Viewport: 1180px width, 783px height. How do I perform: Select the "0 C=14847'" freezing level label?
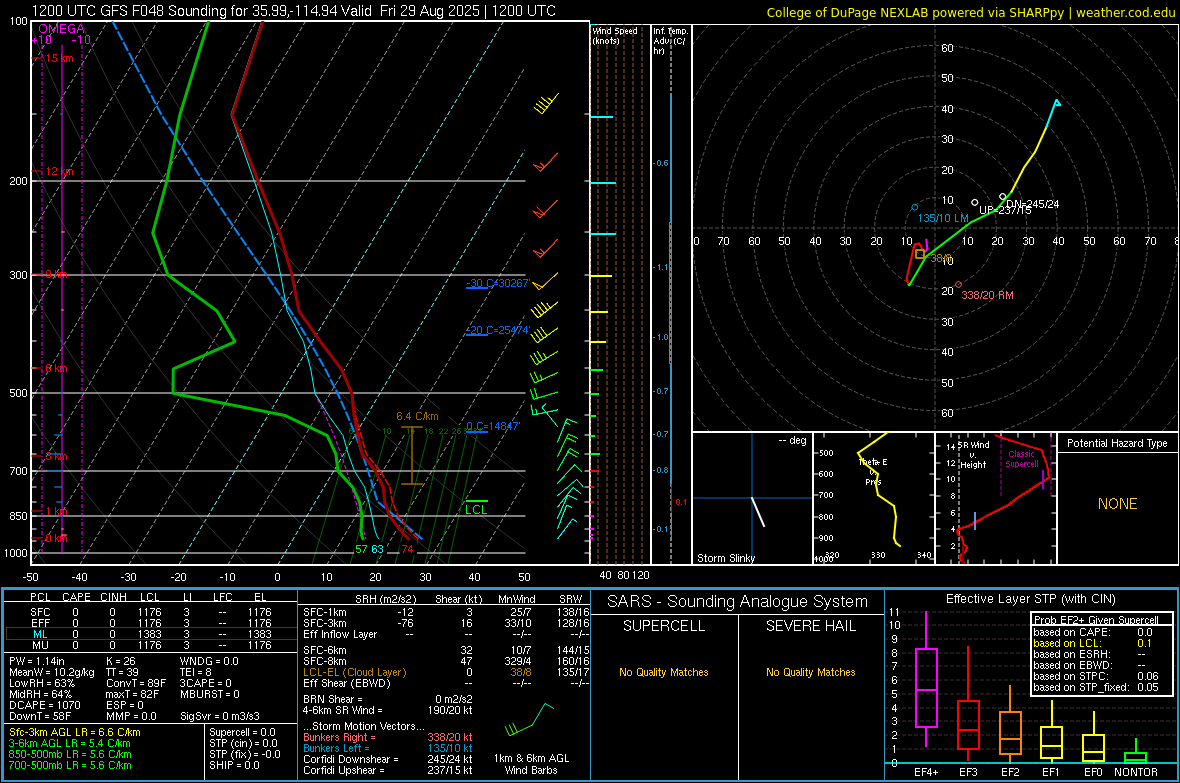pyautogui.click(x=493, y=426)
